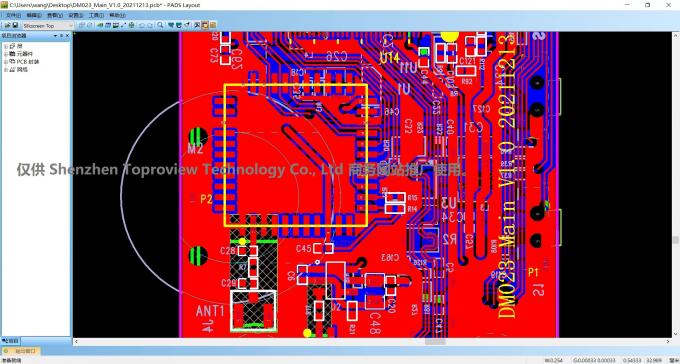
Task: Click the cycle icon beside the properties icon
Action: point(90,25)
